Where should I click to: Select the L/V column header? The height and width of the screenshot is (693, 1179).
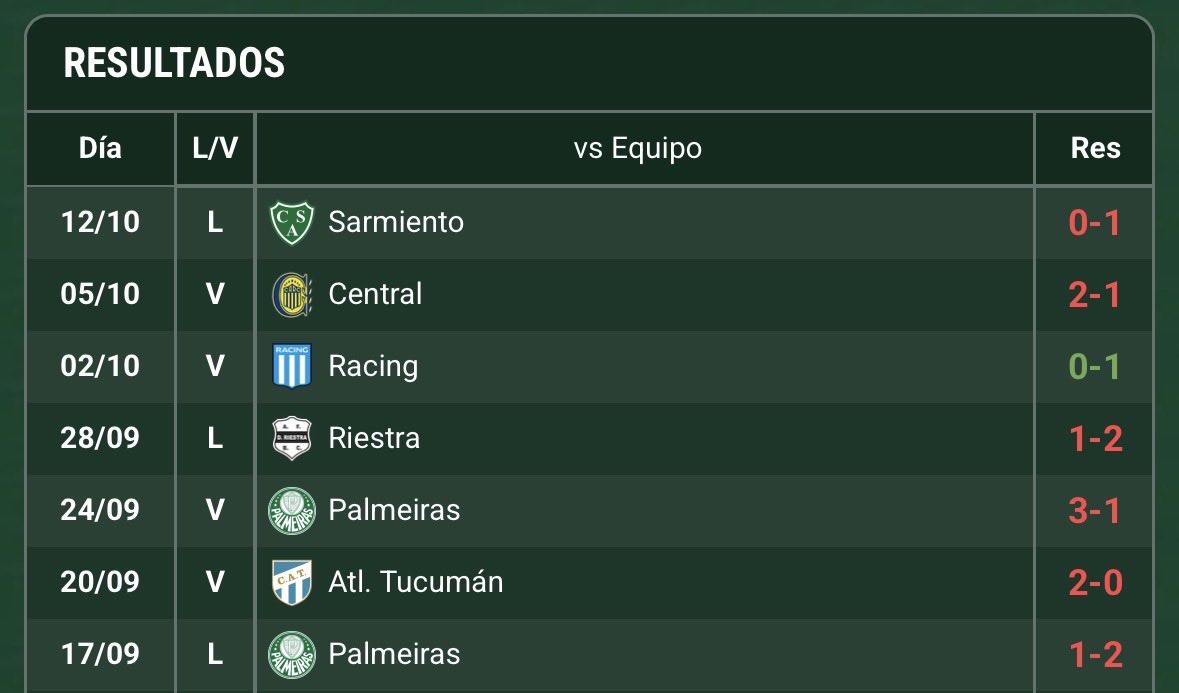pos(215,148)
